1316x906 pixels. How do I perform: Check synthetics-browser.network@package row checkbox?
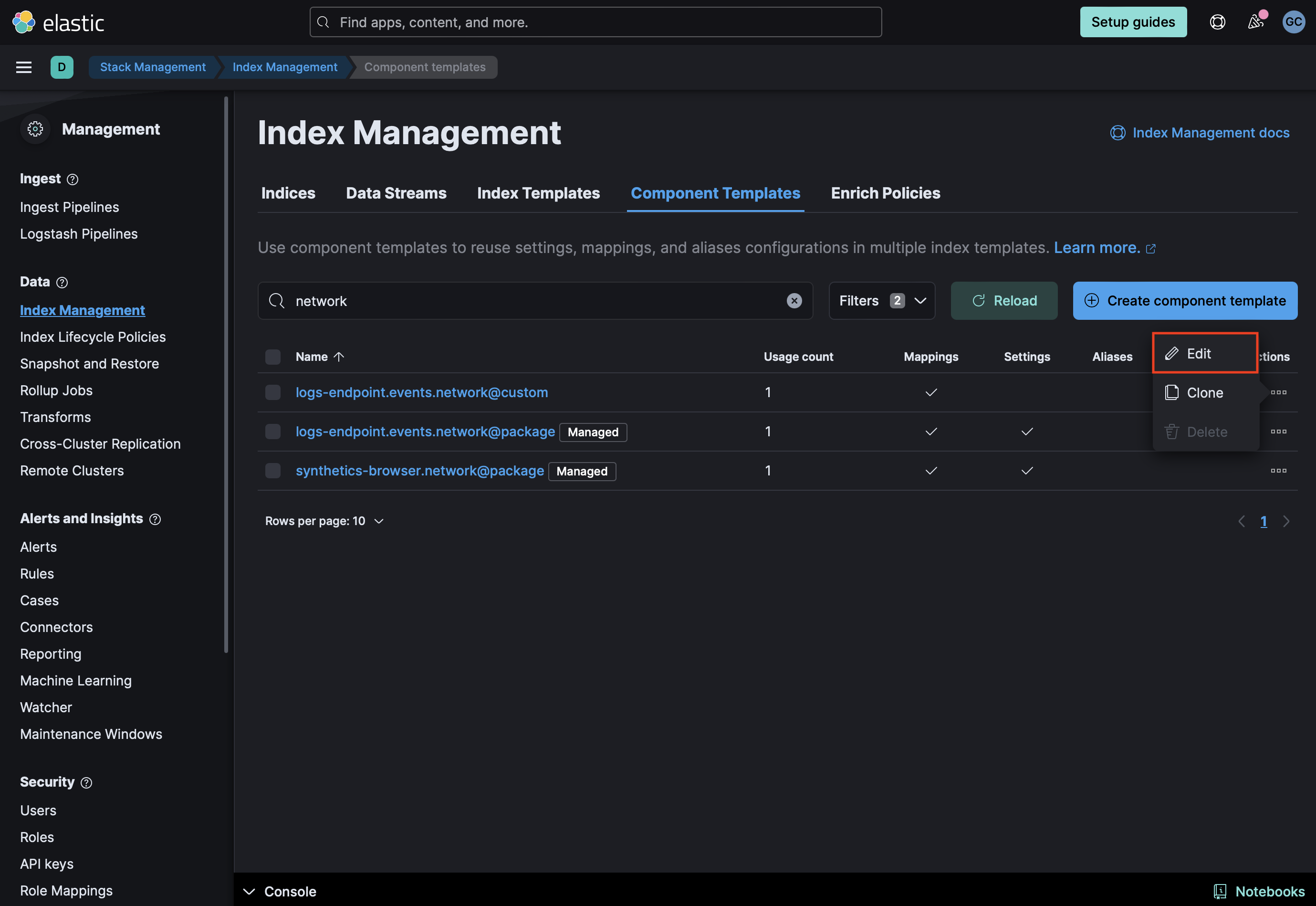pos(273,471)
